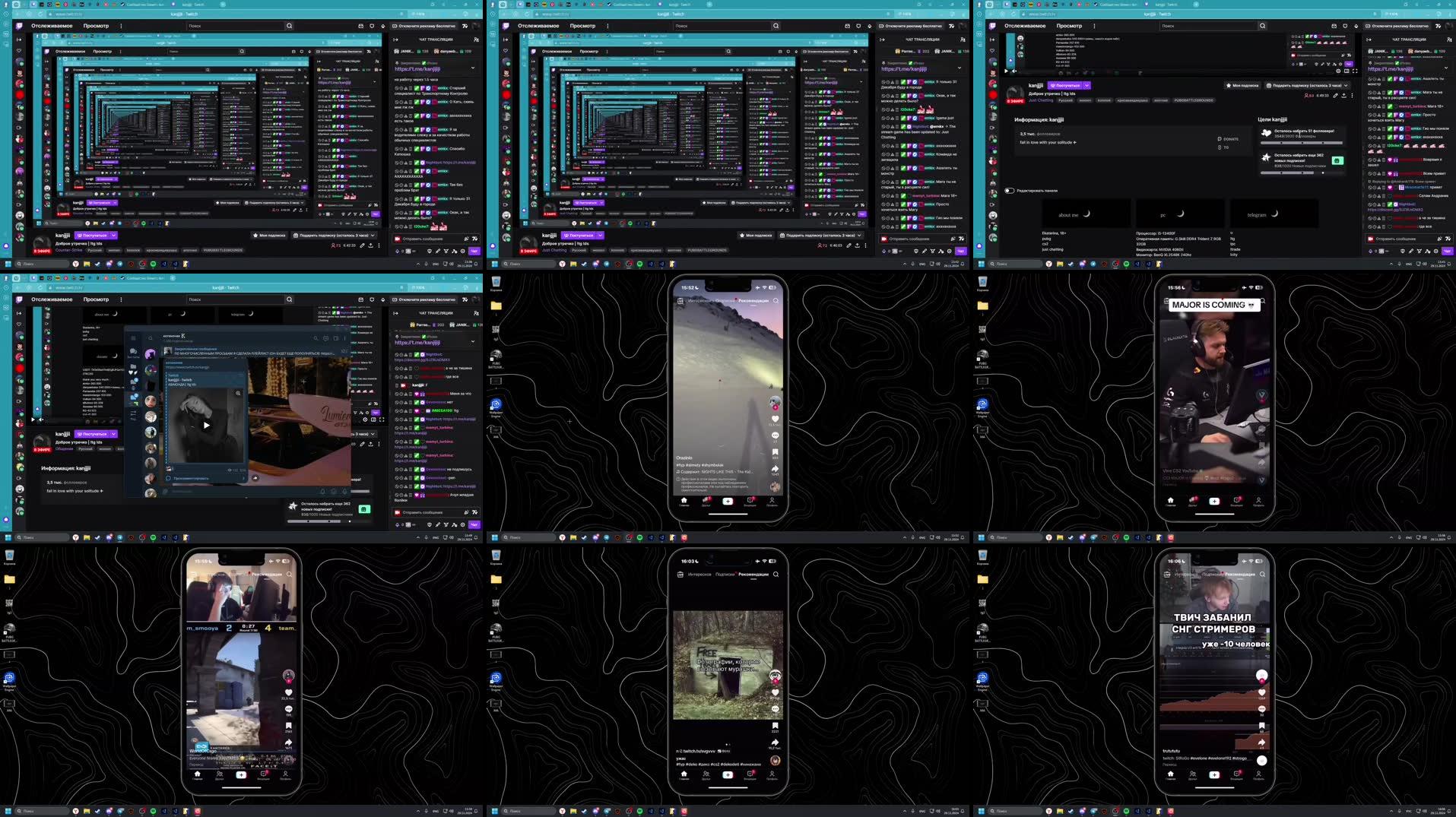Play the black-and-white video in Telegram overlay
The width and height of the screenshot is (1456, 817).
point(206,425)
